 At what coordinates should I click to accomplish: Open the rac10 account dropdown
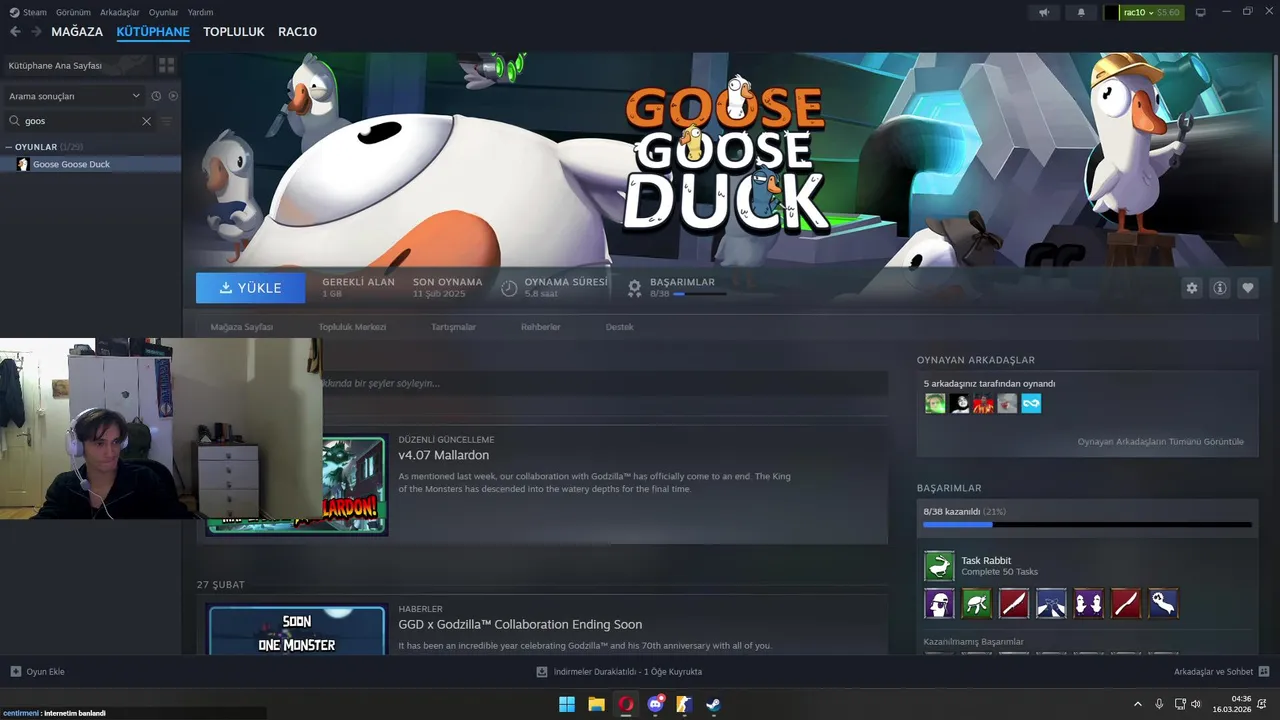1143,12
